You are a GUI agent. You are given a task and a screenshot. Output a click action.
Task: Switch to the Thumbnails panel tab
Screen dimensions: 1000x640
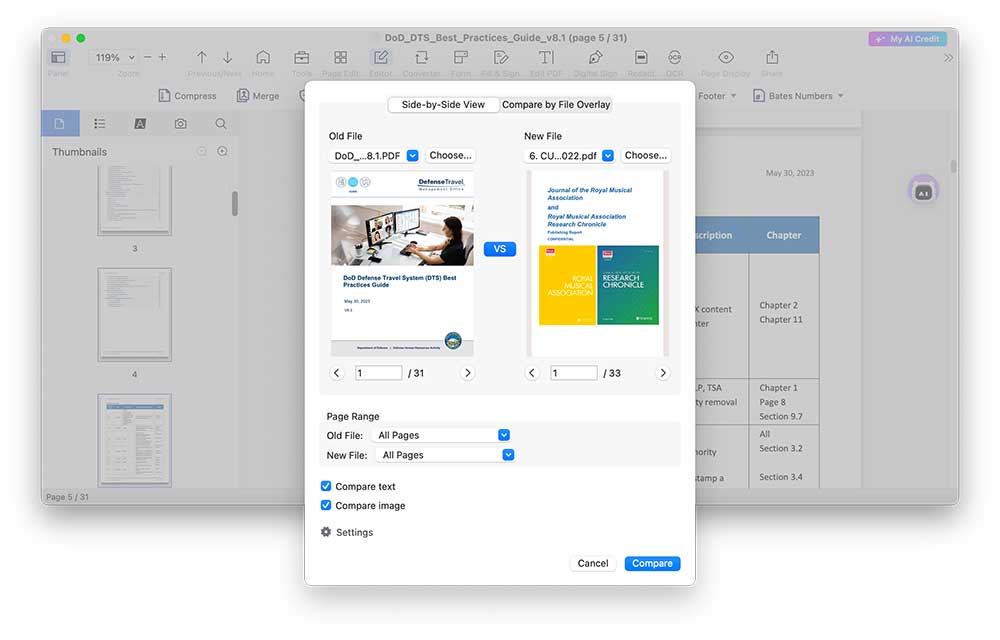coord(60,124)
